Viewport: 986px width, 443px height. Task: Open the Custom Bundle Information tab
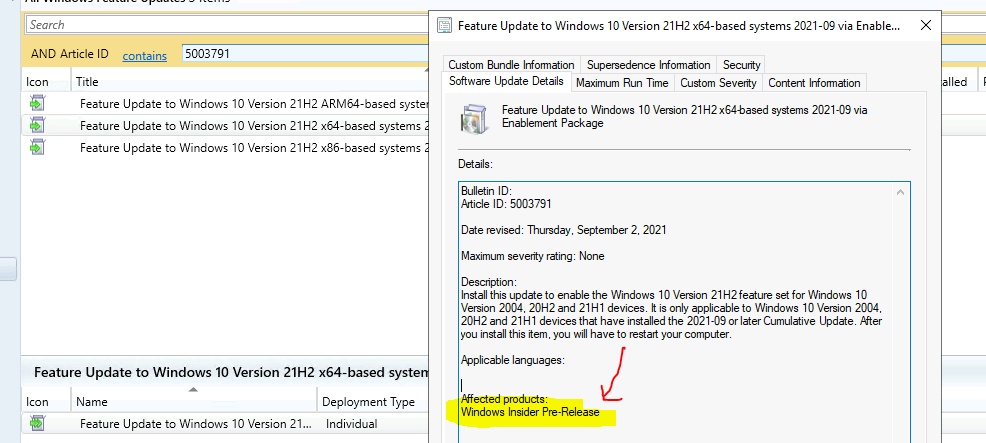[x=511, y=65]
